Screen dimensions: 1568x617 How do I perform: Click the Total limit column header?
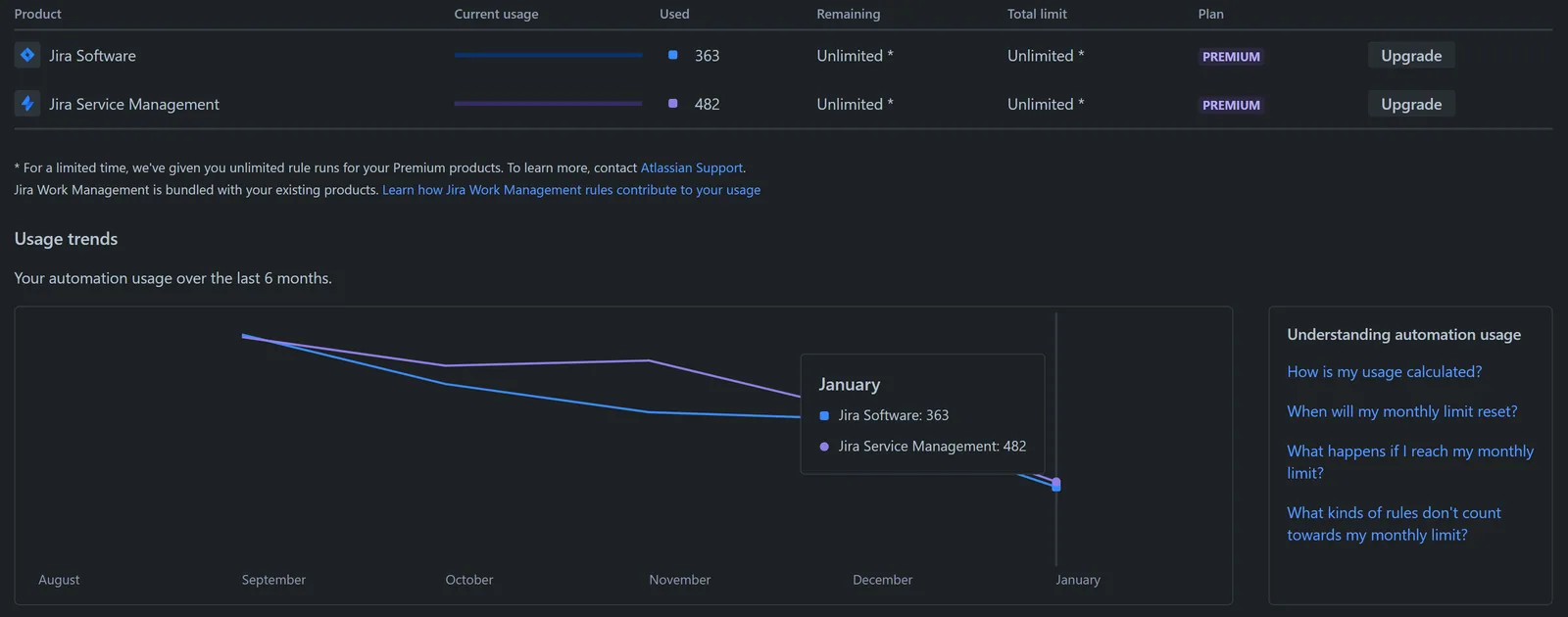(1037, 14)
